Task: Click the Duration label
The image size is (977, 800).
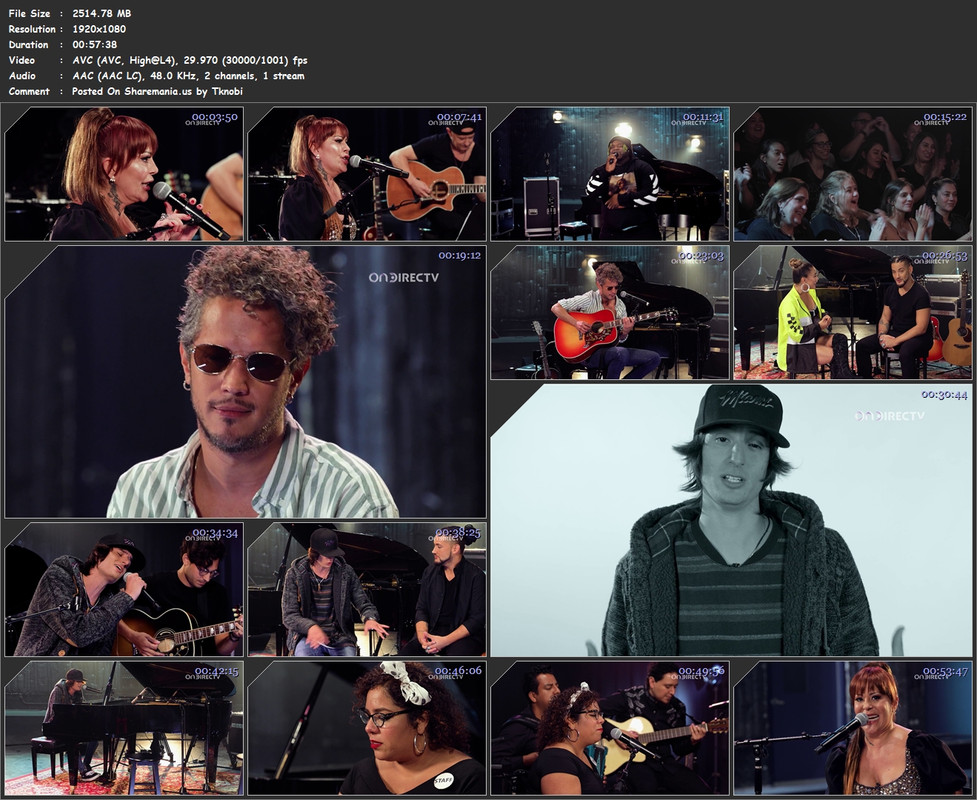Action: [x=29, y=44]
